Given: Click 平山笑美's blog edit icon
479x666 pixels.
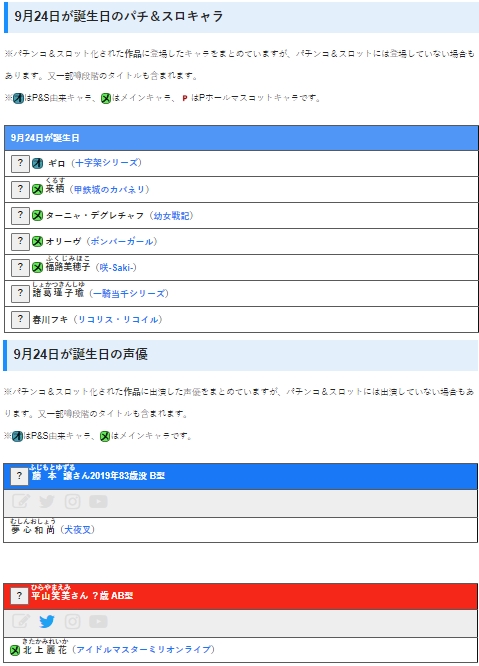Looking at the screenshot, I should 21,621.
